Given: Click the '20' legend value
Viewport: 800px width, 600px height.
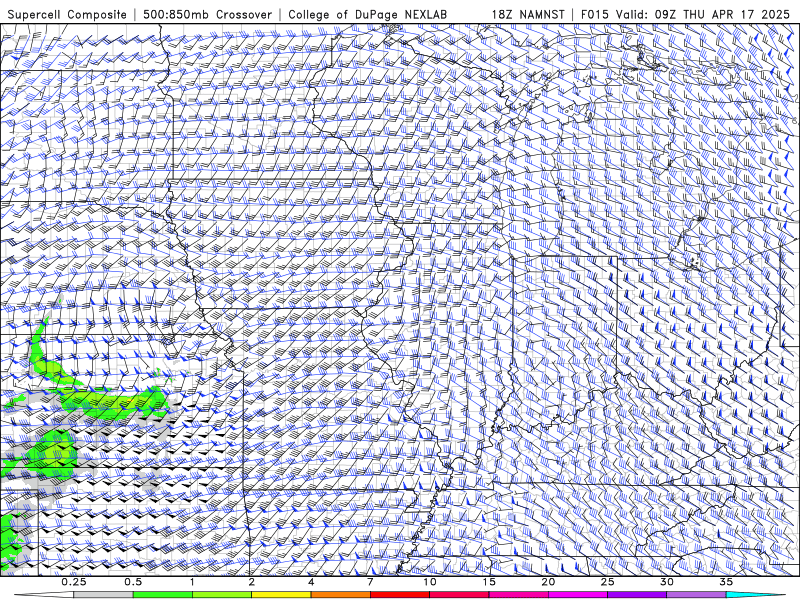Looking at the screenshot, I should (x=548, y=582).
